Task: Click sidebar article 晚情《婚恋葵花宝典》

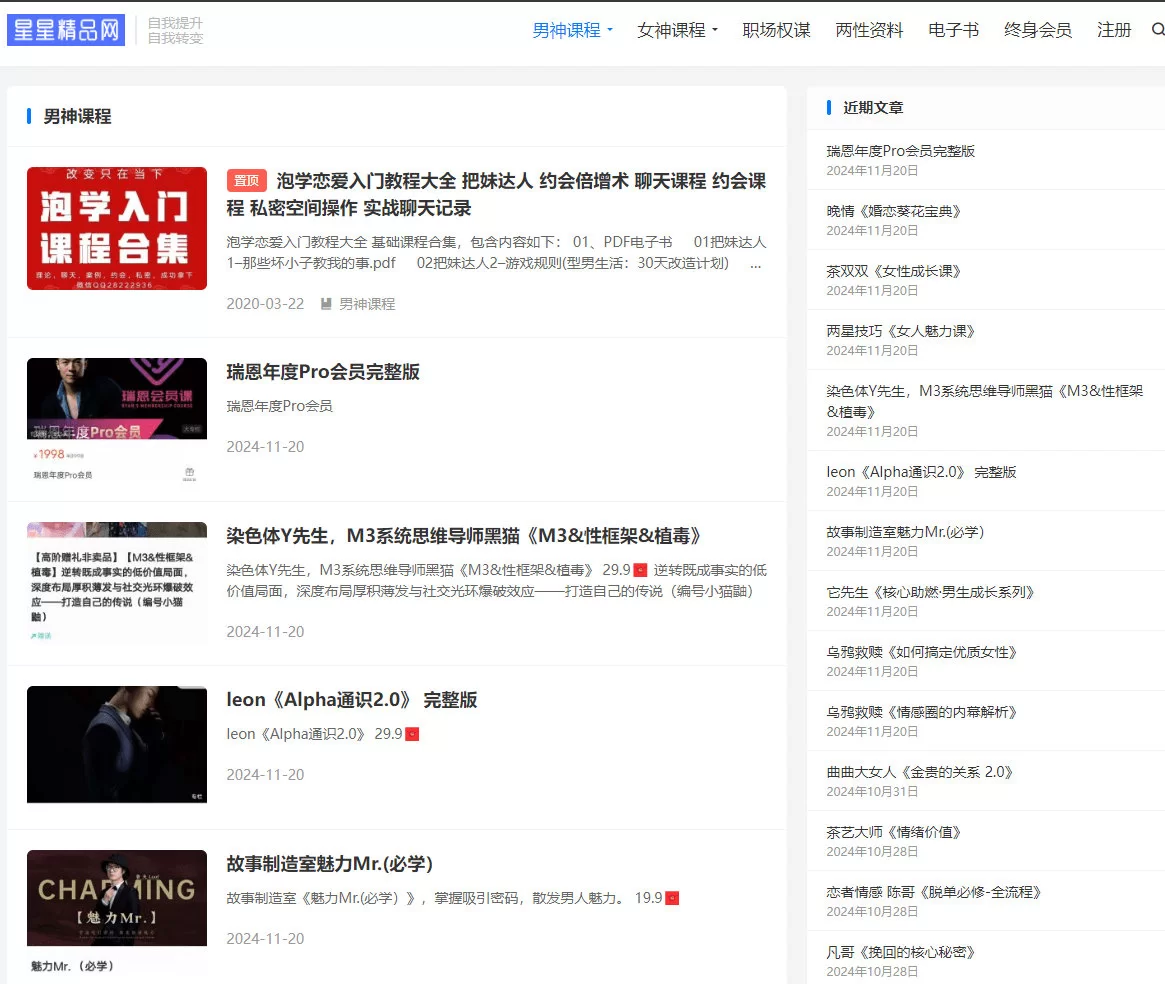Action: click(894, 211)
